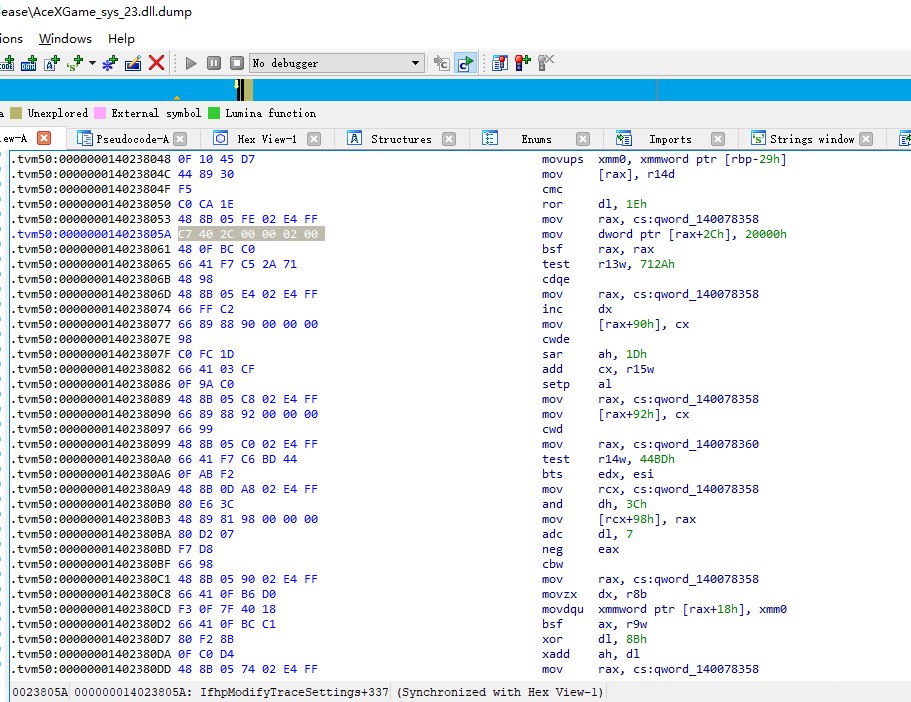Click the Lumina function green legend swatch
The width and height of the screenshot is (911, 702).
(214, 113)
